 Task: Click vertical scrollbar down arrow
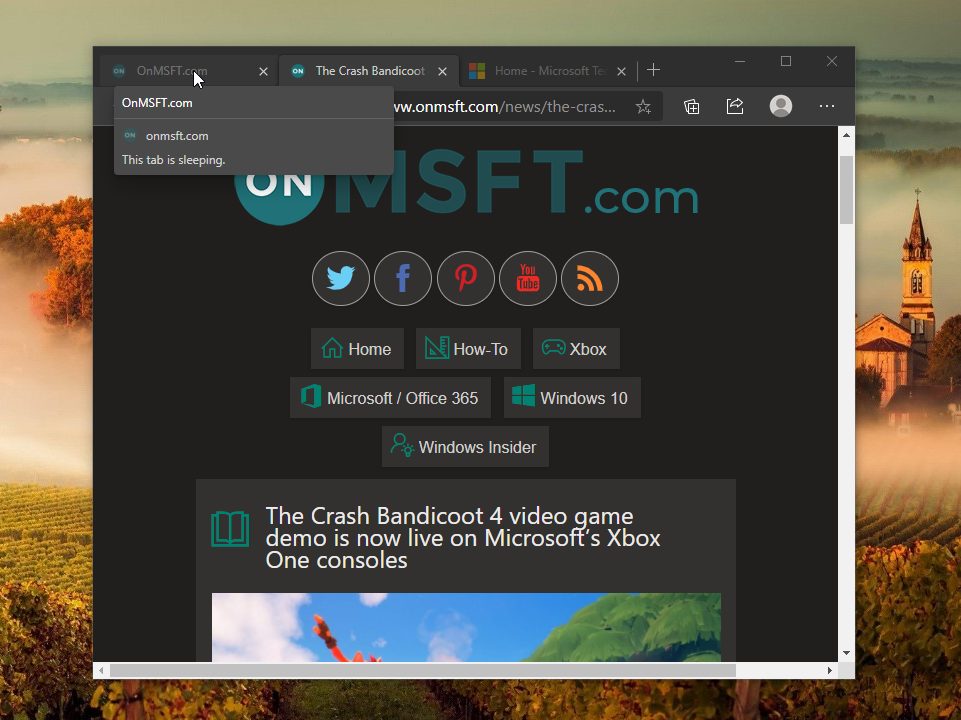[x=846, y=653]
